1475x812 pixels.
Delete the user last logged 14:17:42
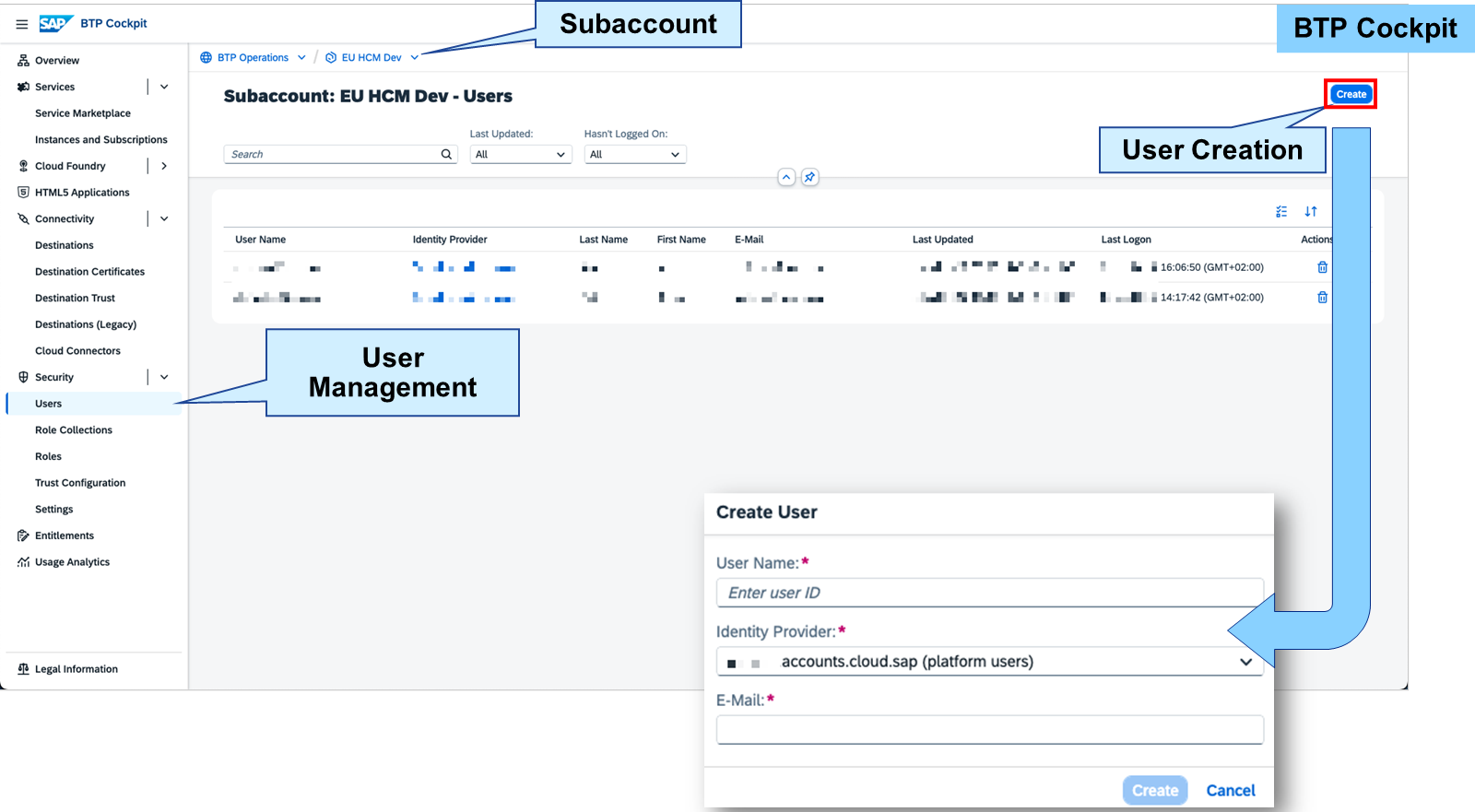click(x=1322, y=298)
